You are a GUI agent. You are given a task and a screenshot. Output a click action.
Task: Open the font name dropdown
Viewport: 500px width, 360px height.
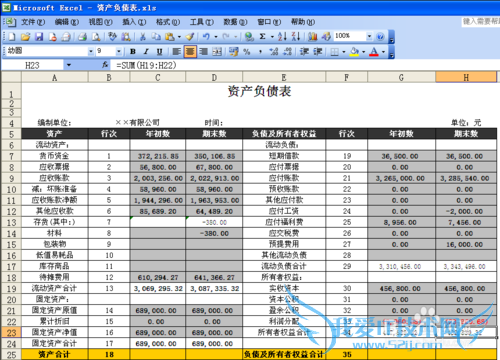pos(91,51)
